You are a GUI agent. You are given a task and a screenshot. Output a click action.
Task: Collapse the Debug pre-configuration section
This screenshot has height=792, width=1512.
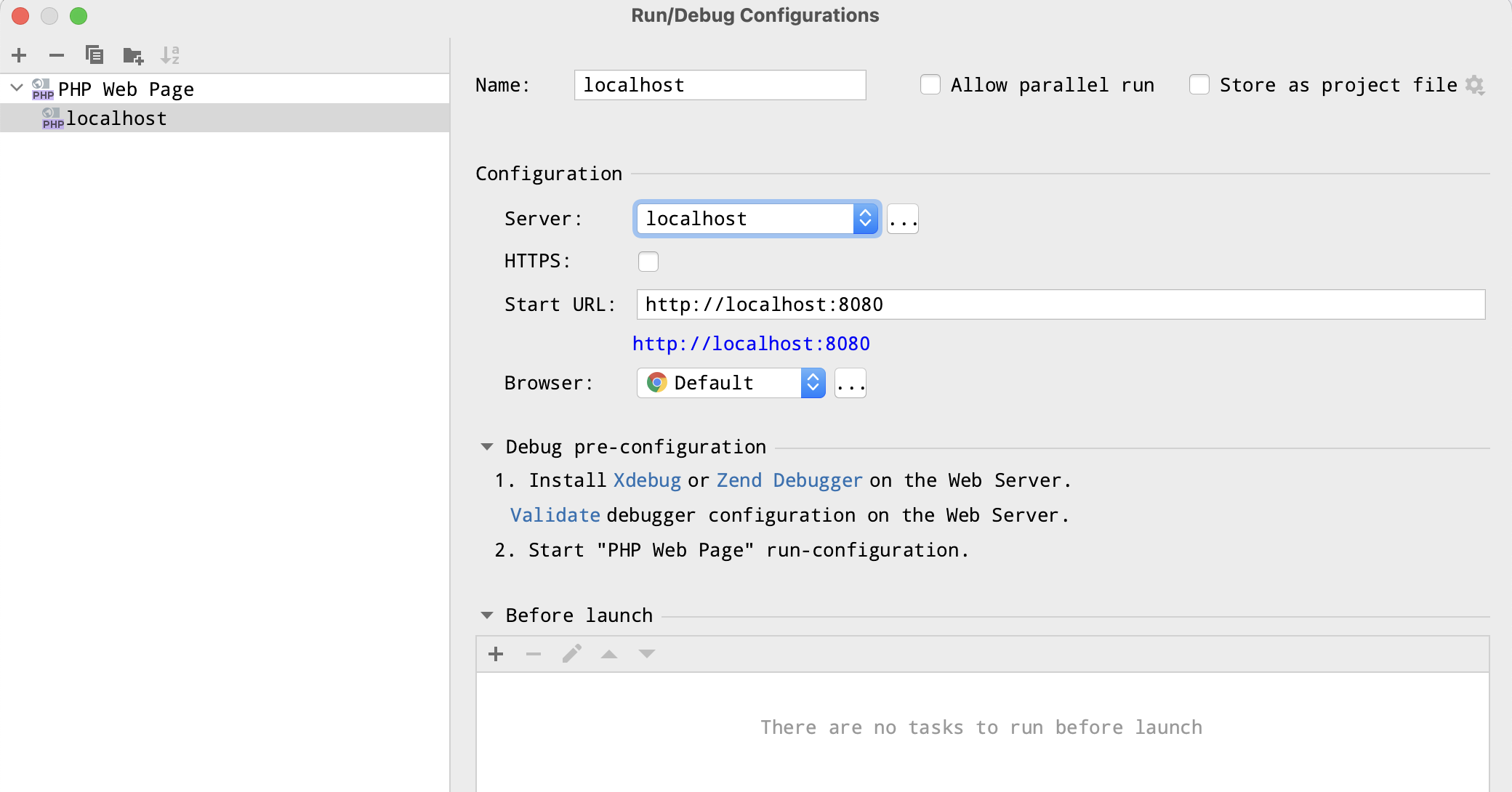[487, 446]
